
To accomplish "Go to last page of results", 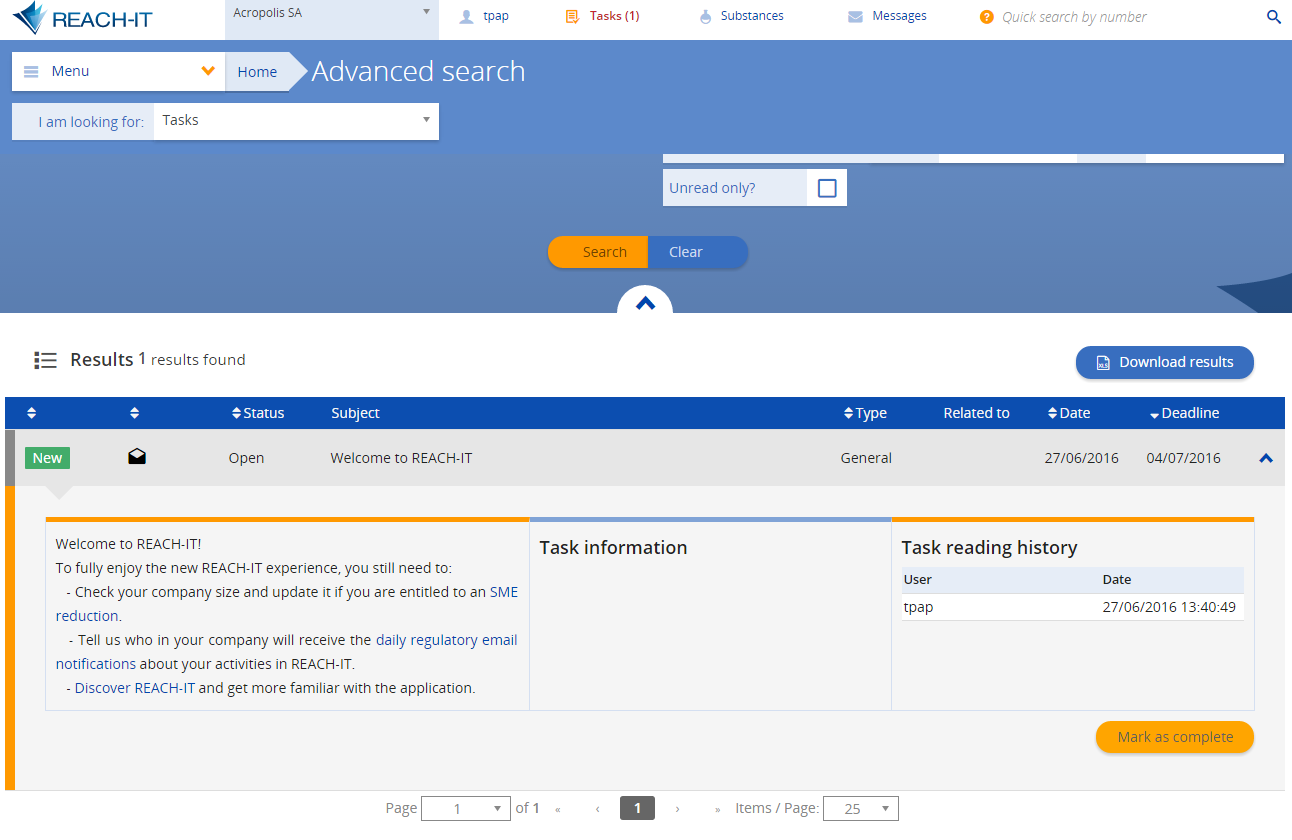I will pos(717,809).
